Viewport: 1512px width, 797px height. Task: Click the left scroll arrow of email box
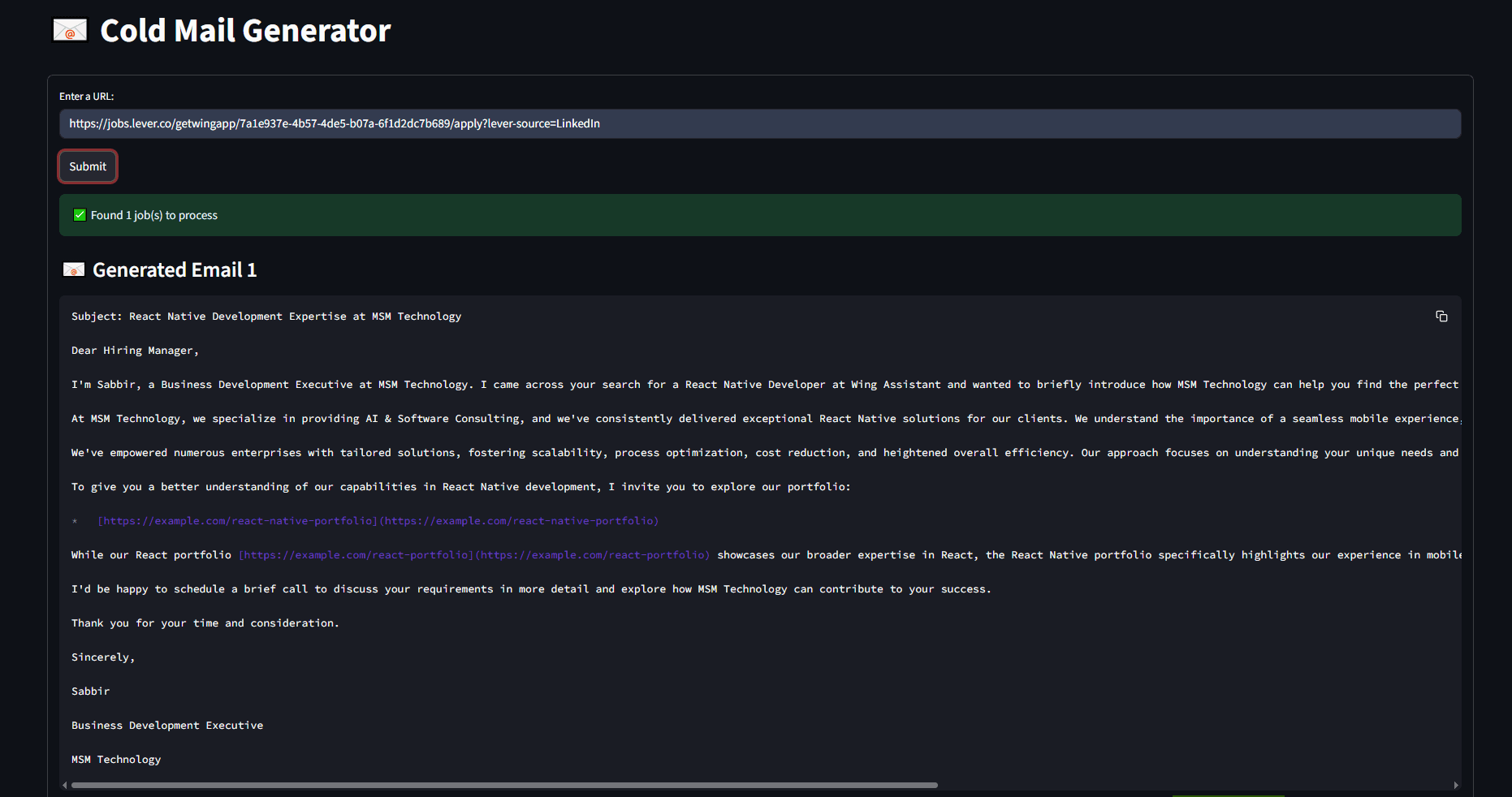65,785
